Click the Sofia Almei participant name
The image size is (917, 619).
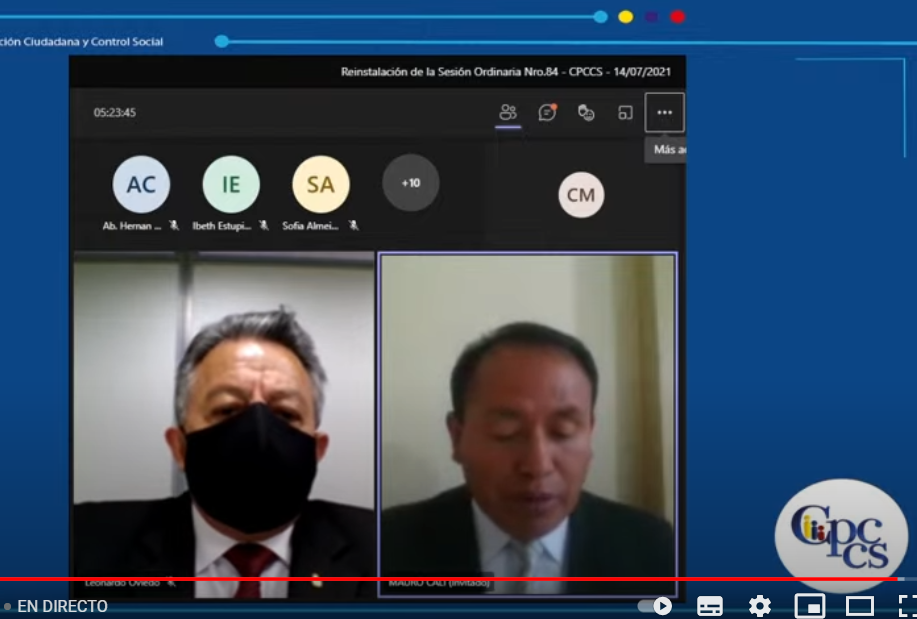pos(310,226)
